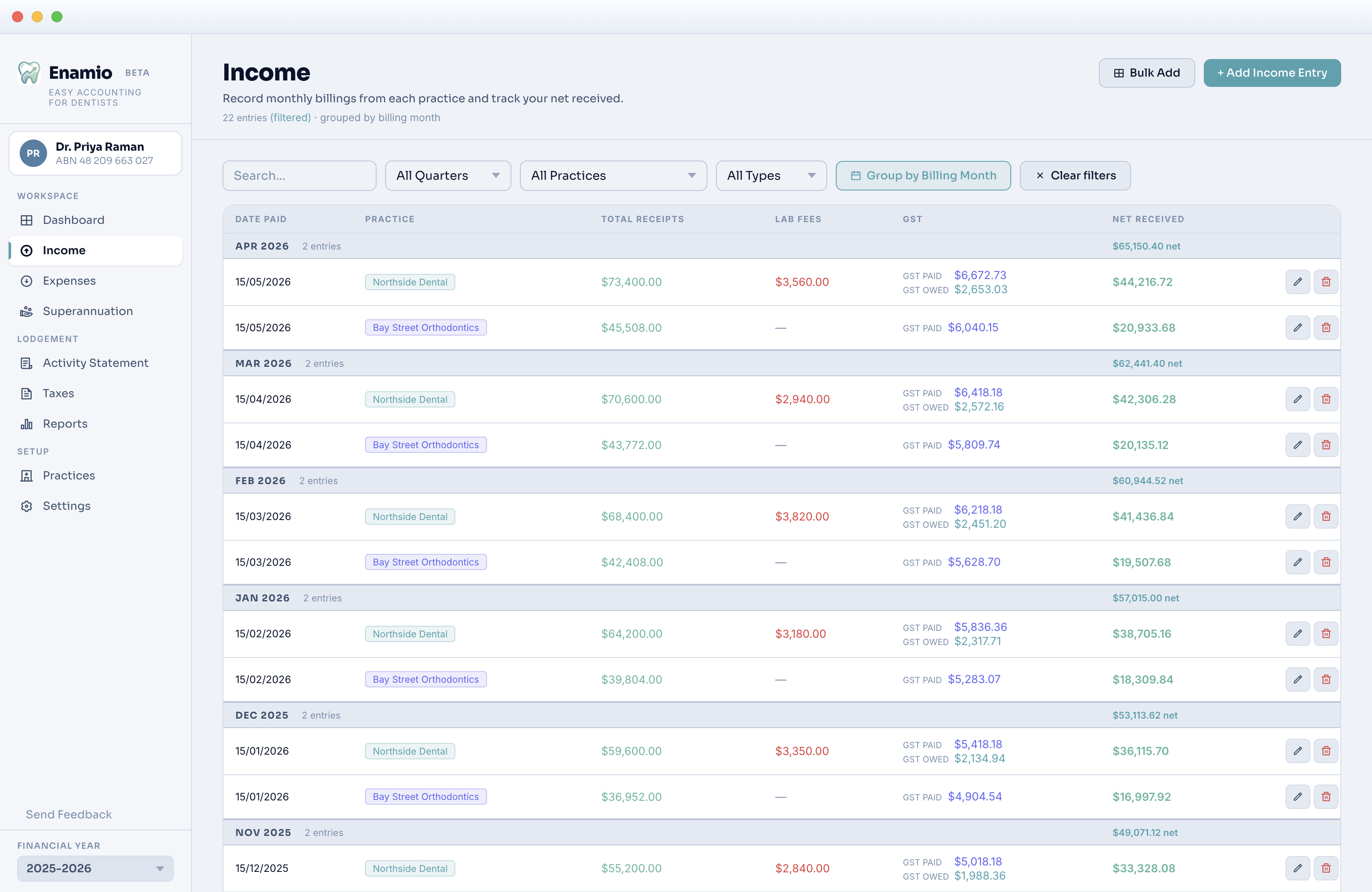Edit the $39,804.00 Bay Street entry
This screenshot has width=1372, height=892.
[x=1297, y=679]
